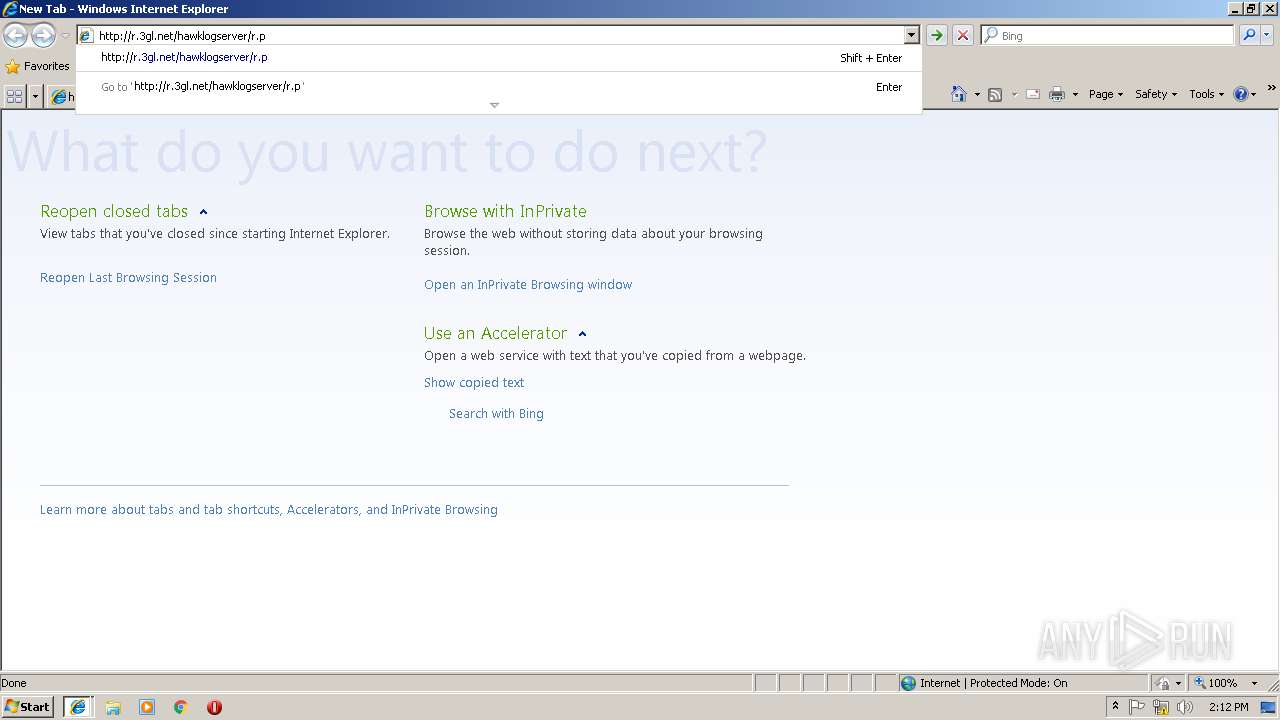Collapse the Reopen closed tabs section
The image size is (1280, 720).
click(x=203, y=212)
